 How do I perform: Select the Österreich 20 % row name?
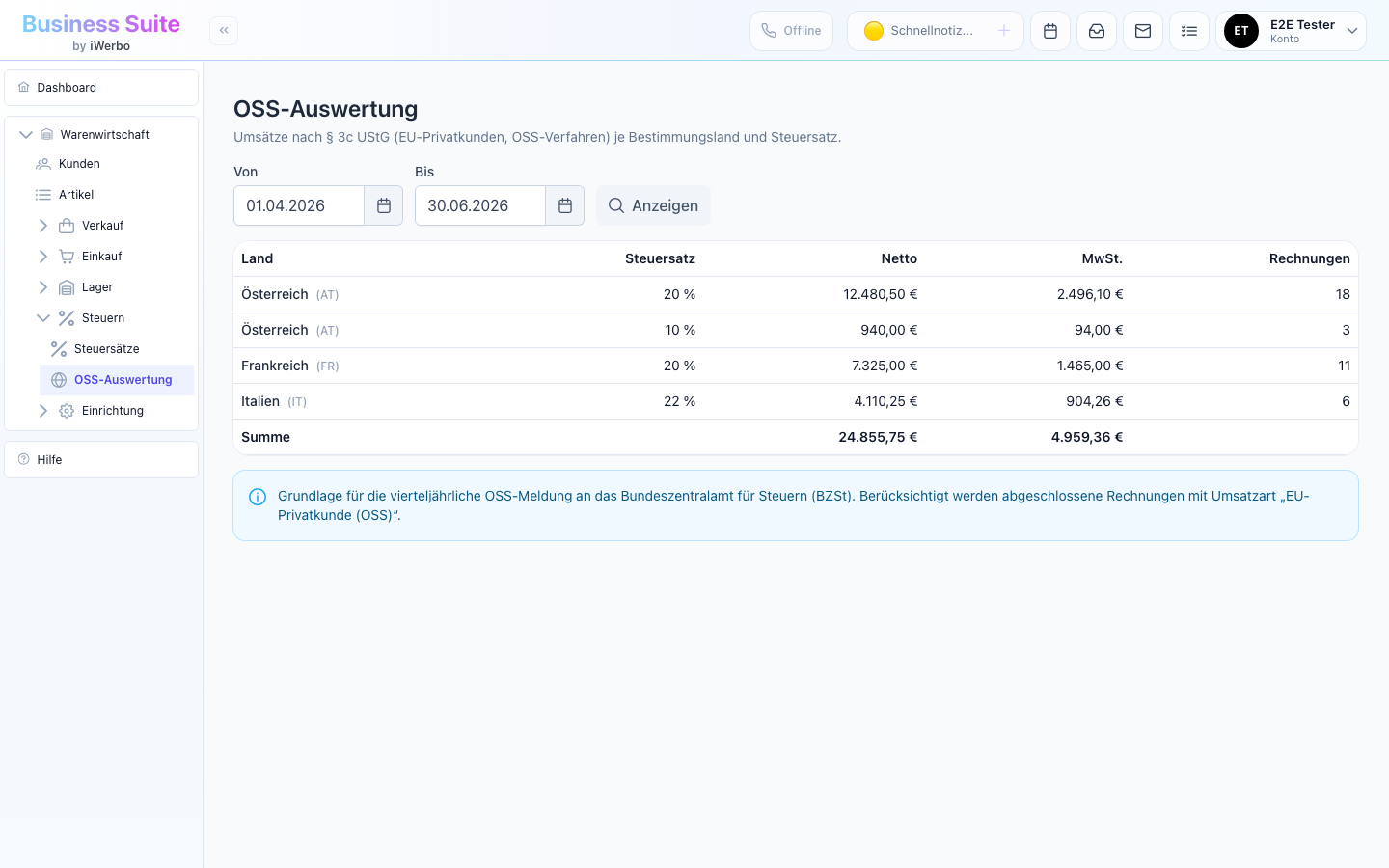275,294
